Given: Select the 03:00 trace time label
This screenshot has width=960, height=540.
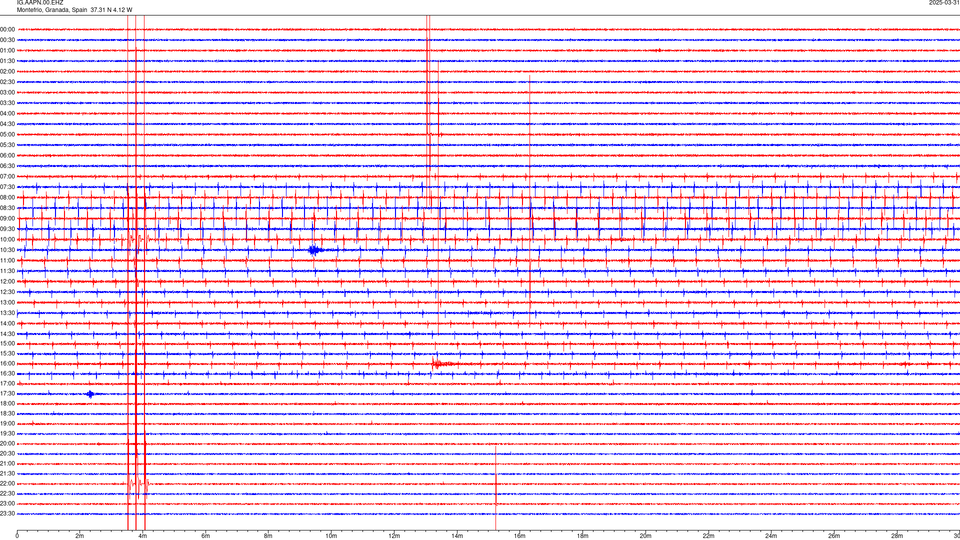Looking at the screenshot, I should (x=8, y=92).
